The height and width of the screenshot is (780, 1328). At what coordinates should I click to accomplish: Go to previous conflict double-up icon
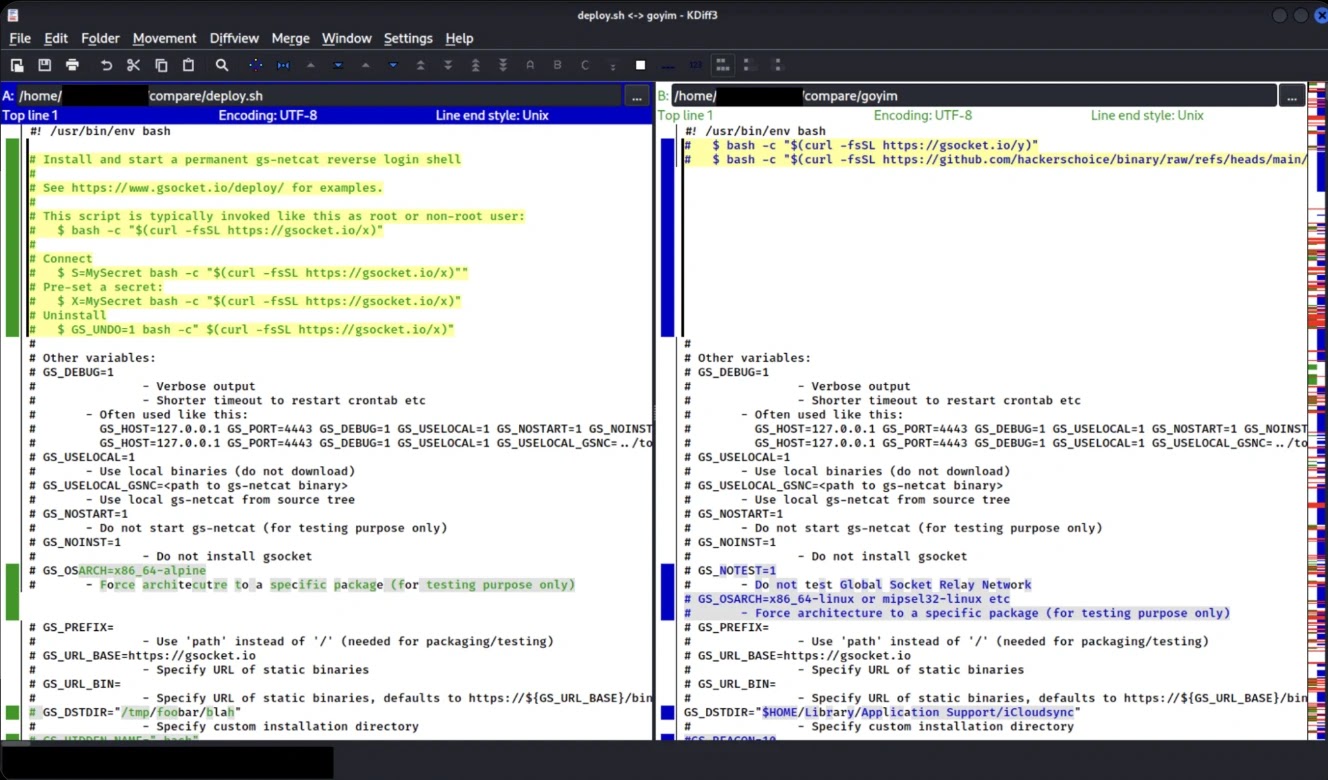coord(420,65)
